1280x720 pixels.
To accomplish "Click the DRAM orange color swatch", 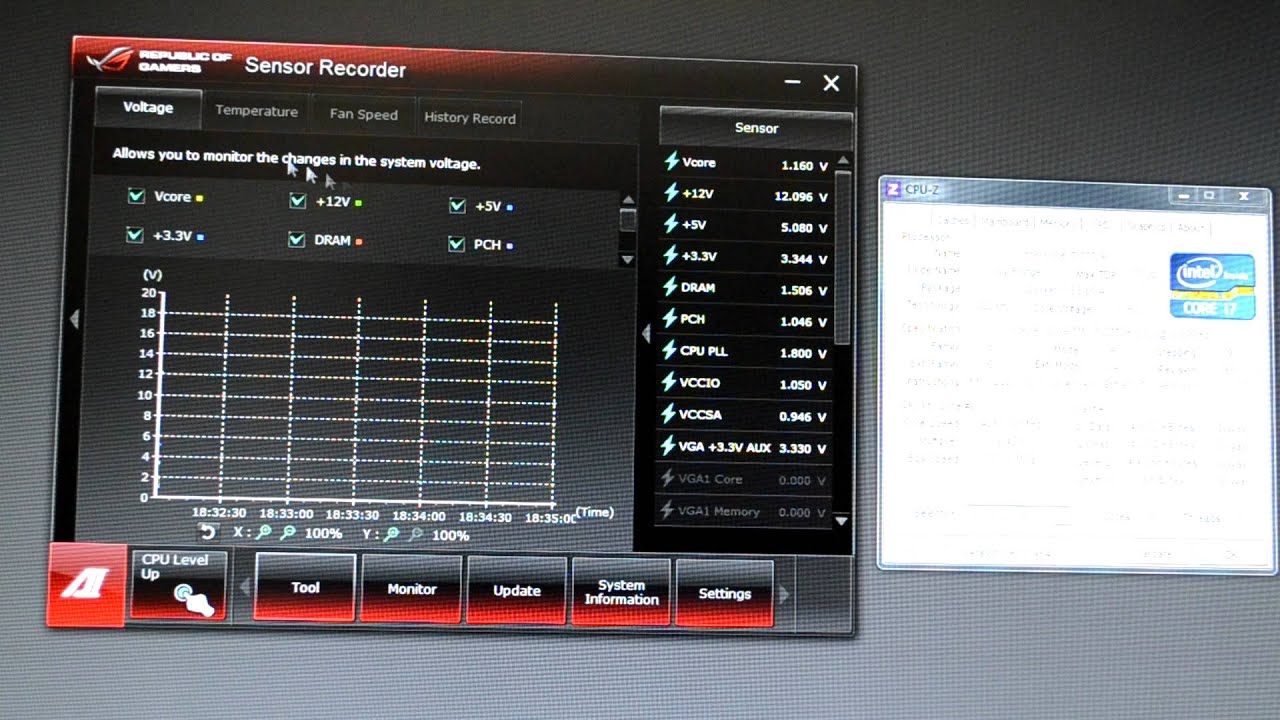I will click(358, 241).
